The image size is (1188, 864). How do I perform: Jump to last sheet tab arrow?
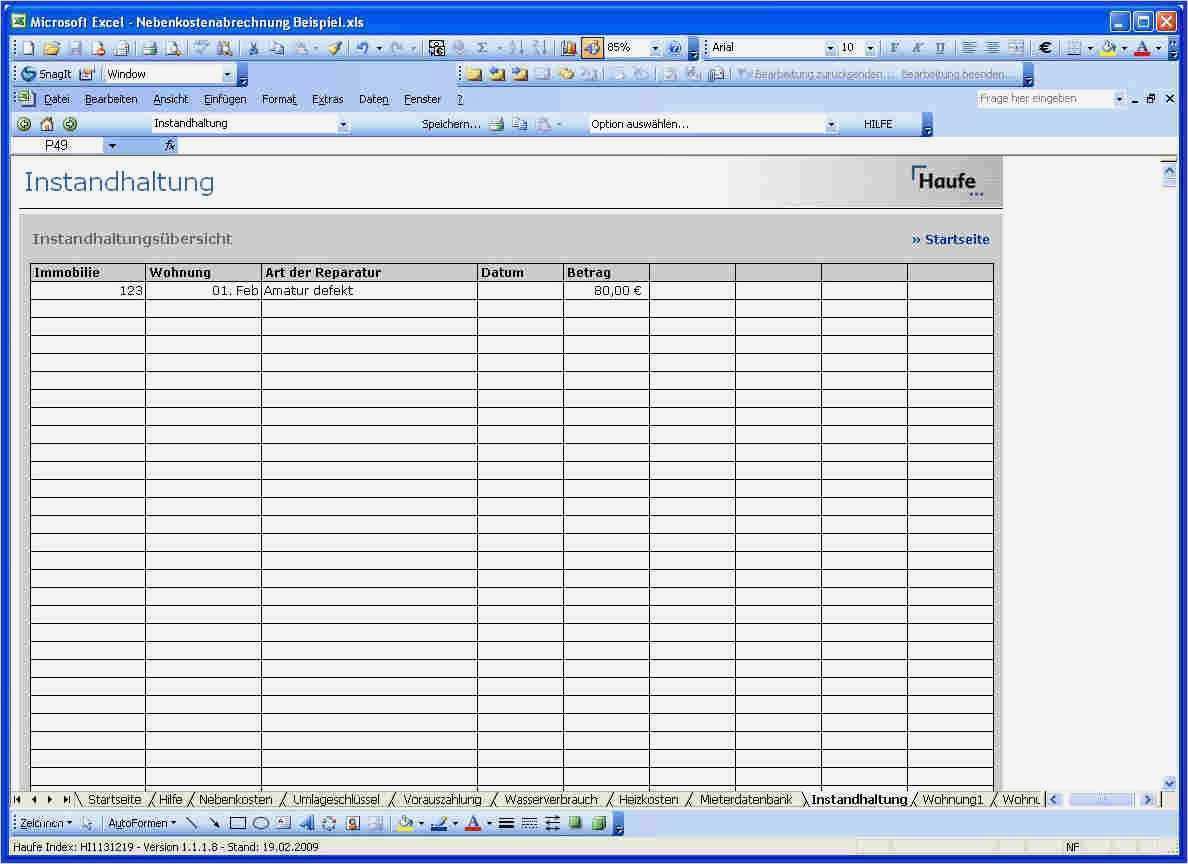point(67,800)
